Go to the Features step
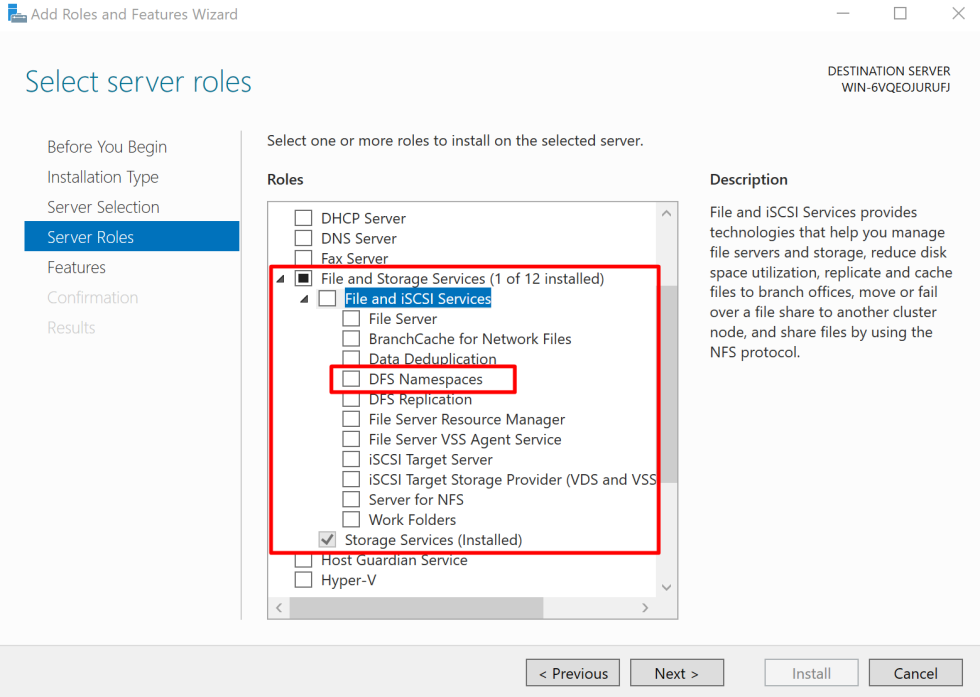Screen dimensions: 980x697 tap(76, 267)
